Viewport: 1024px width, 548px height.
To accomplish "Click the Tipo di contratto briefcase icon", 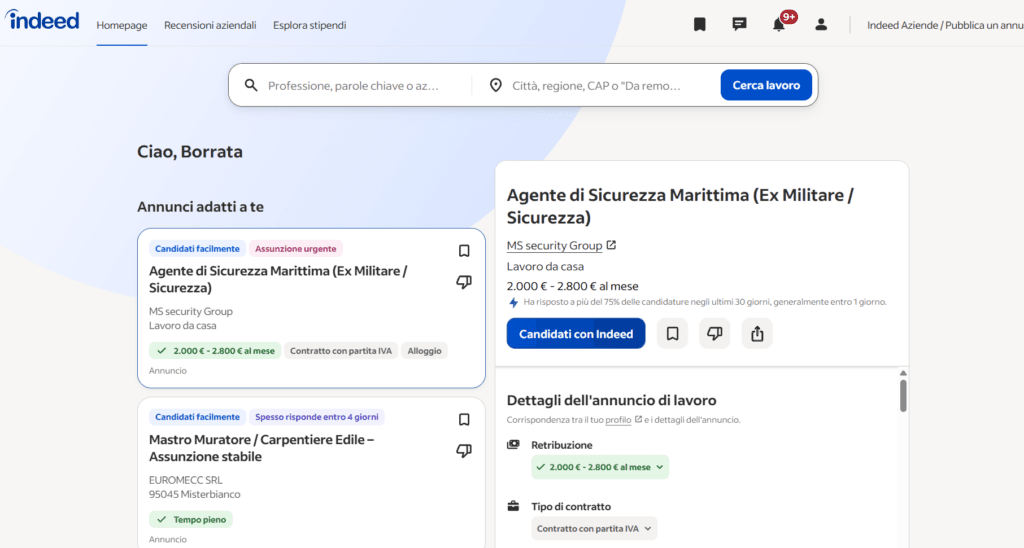I will [x=513, y=506].
